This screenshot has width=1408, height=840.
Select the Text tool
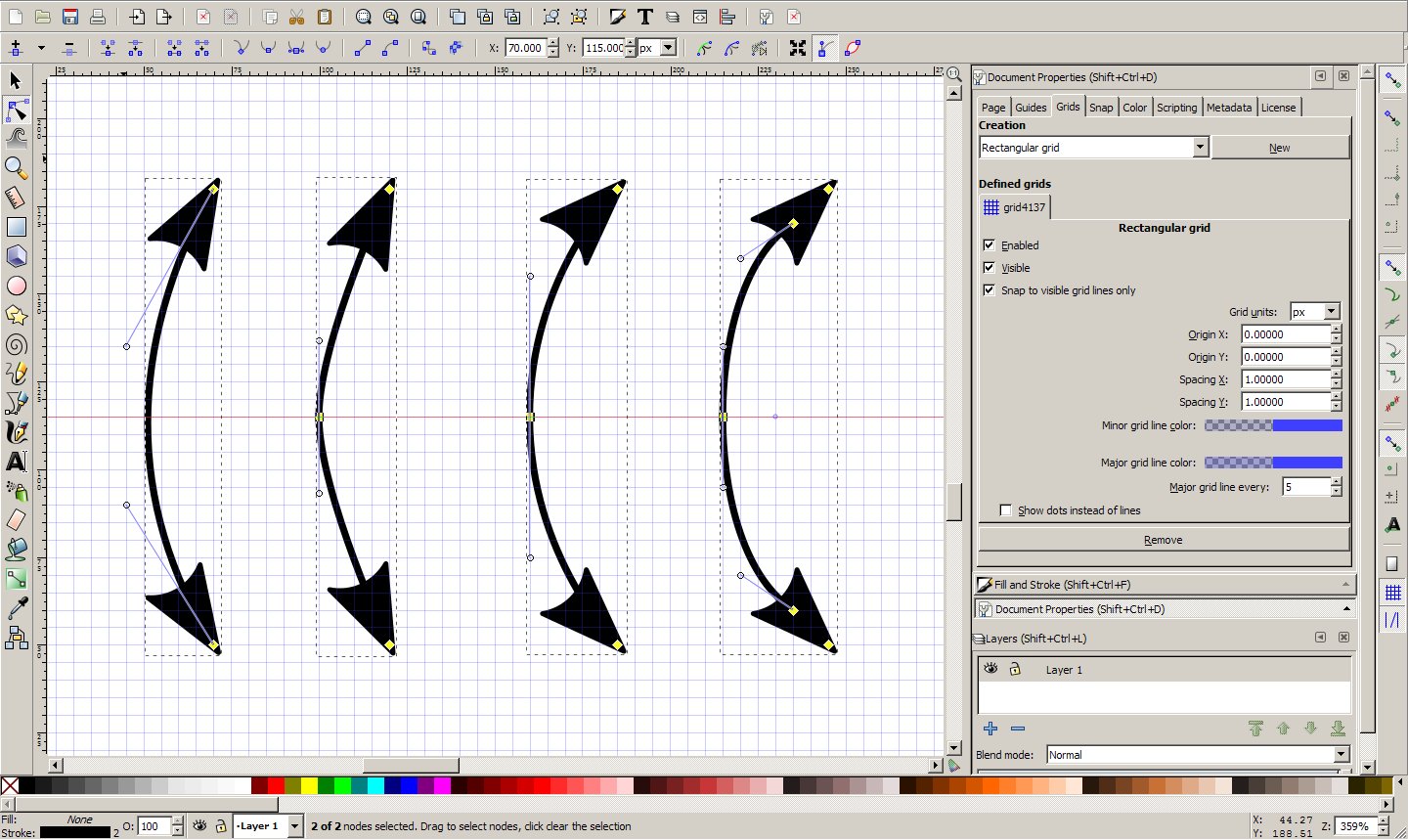pyautogui.click(x=16, y=462)
